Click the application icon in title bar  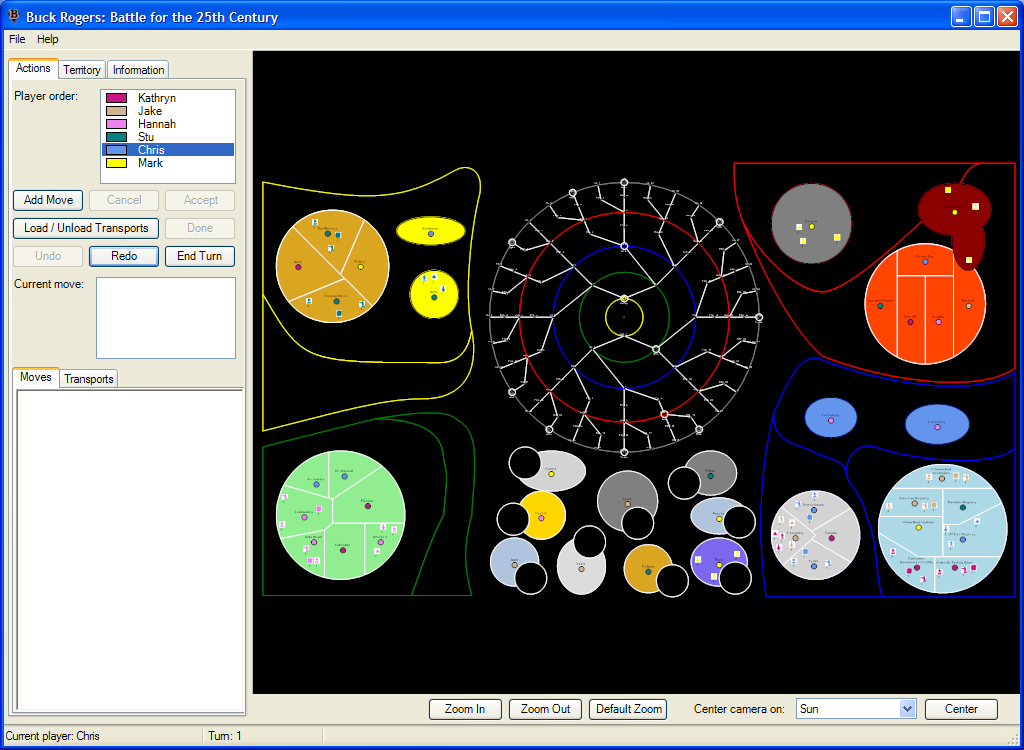(14, 16)
